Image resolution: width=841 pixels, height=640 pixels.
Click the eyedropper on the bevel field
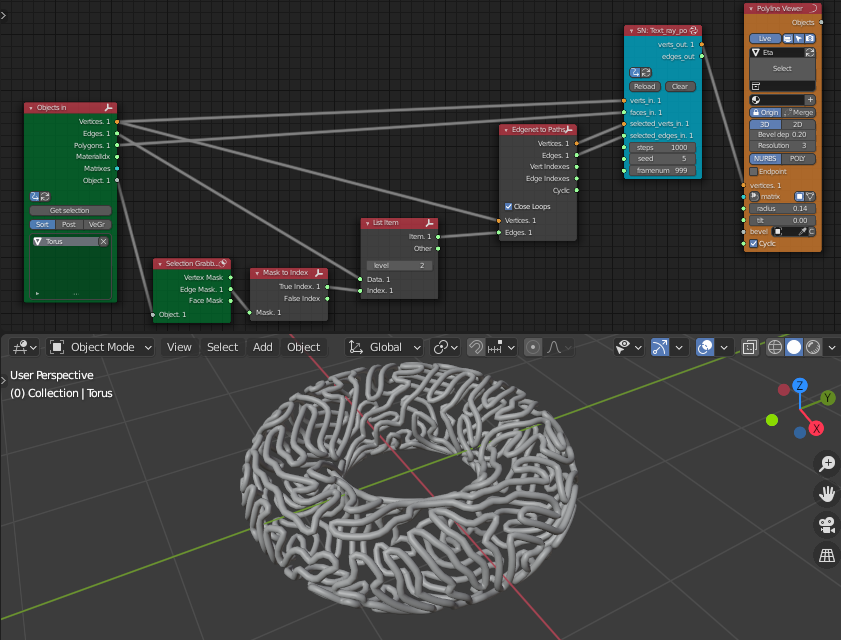click(x=803, y=231)
